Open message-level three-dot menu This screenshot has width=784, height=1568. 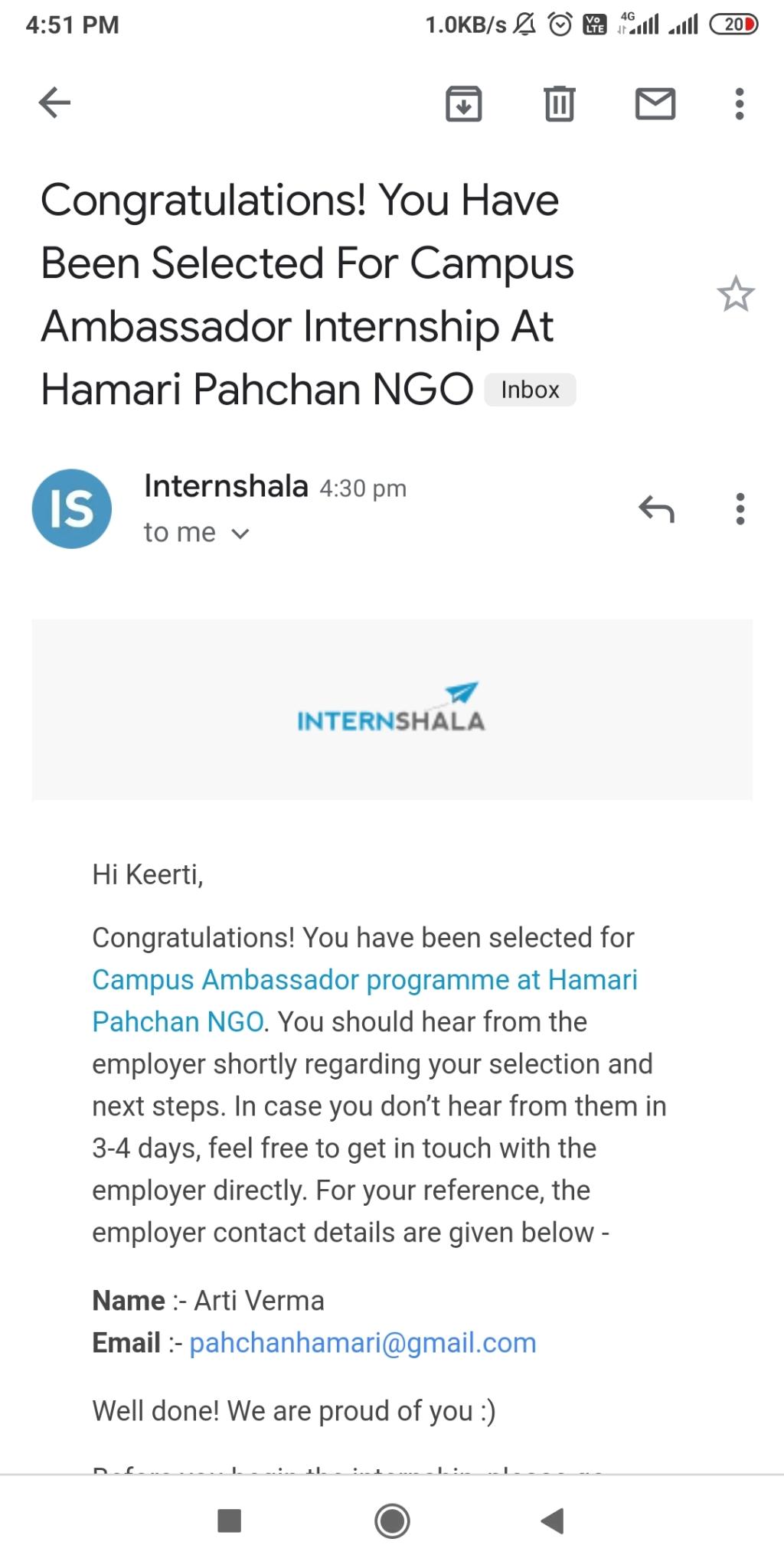point(740,508)
